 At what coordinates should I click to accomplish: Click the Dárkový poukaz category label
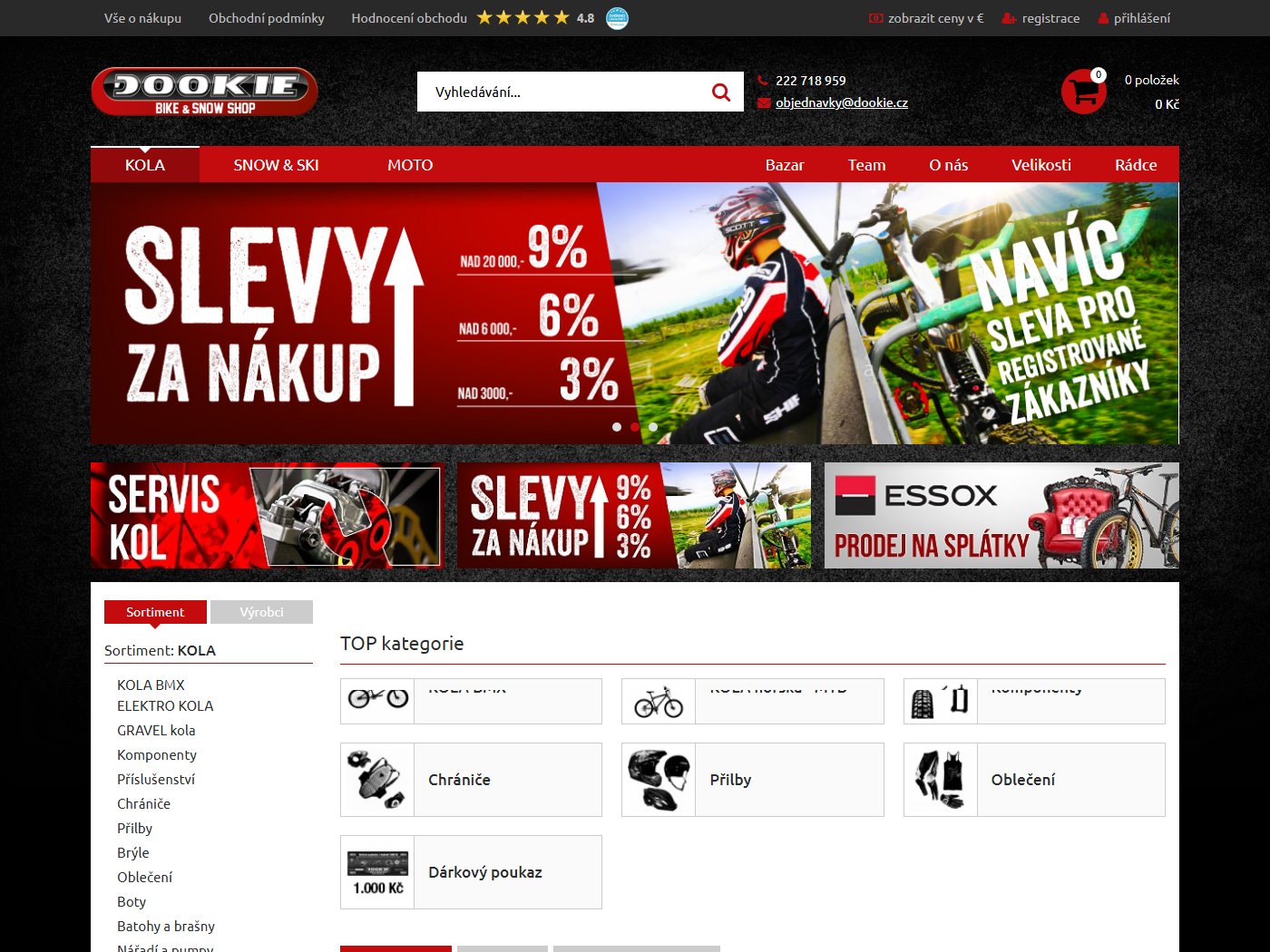pyautogui.click(x=485, y=872)
